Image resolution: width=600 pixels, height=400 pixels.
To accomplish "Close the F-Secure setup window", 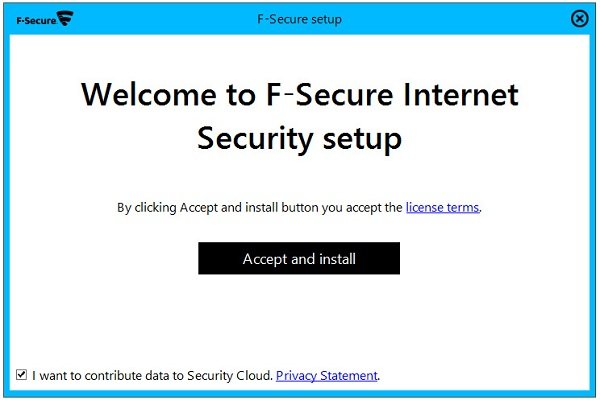I will click(579, 18).
